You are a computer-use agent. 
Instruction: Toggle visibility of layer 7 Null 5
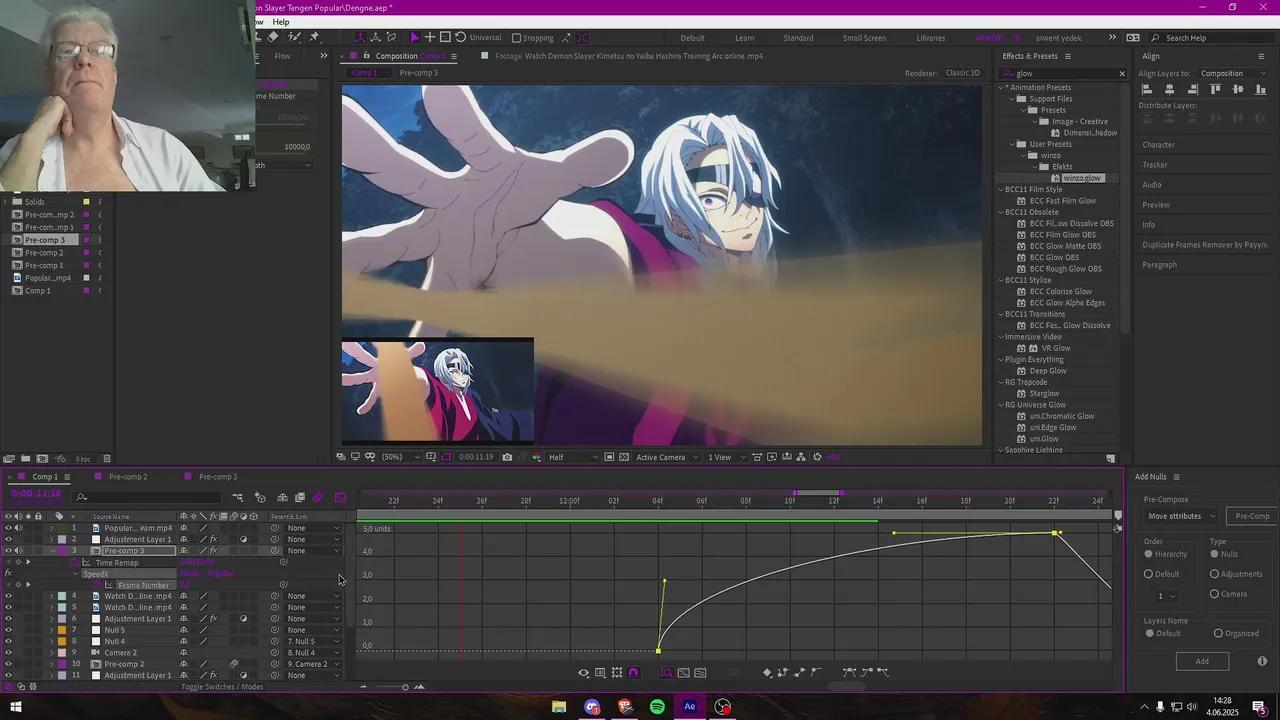pyautogui.click(x=8, y=630)
